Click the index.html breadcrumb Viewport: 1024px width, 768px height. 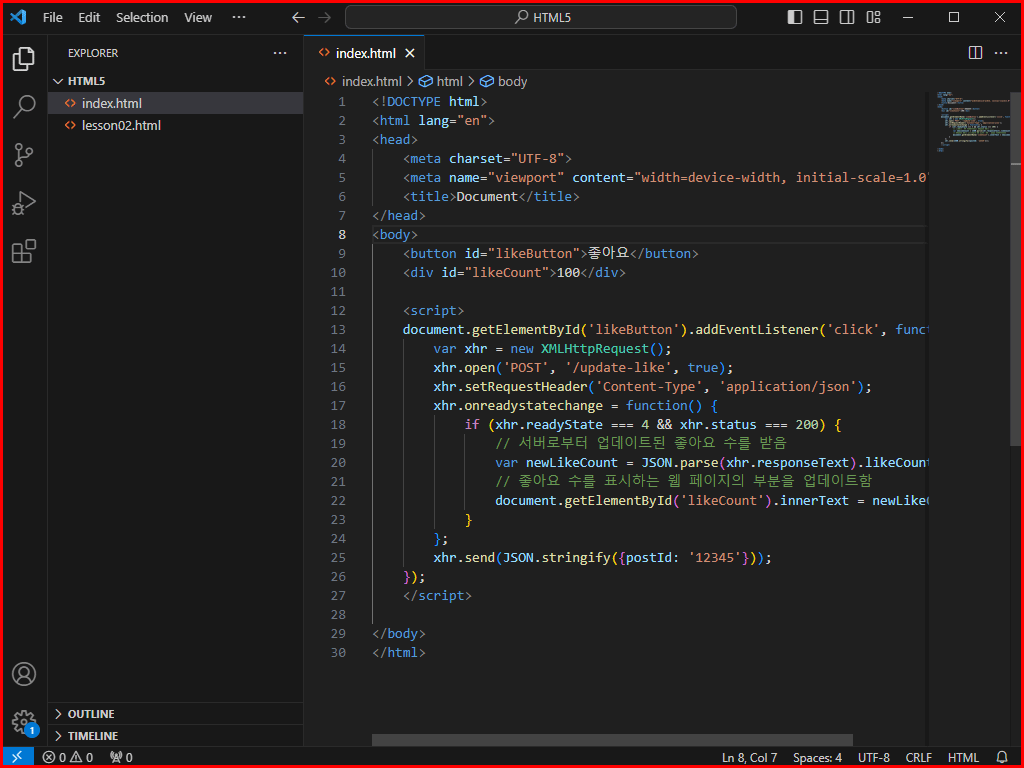coord(363,82)
